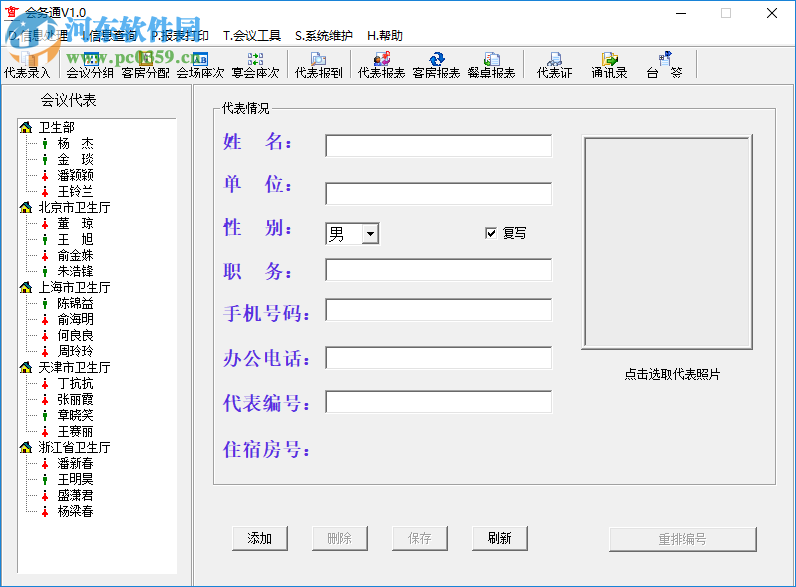Click the 重排编号 button
Screen dimensions: 796x587
coord(683,539)
